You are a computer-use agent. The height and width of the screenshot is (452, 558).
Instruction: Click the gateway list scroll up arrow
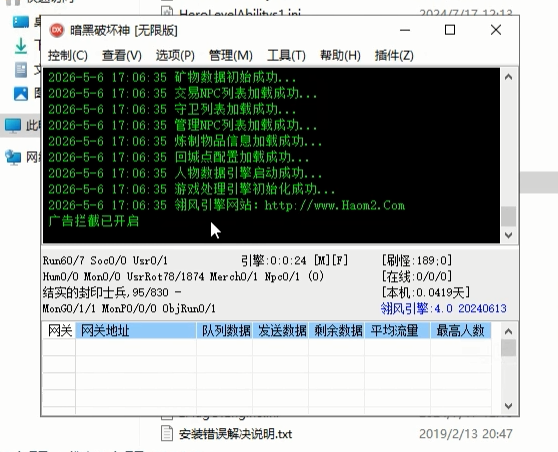coord(509,331)
